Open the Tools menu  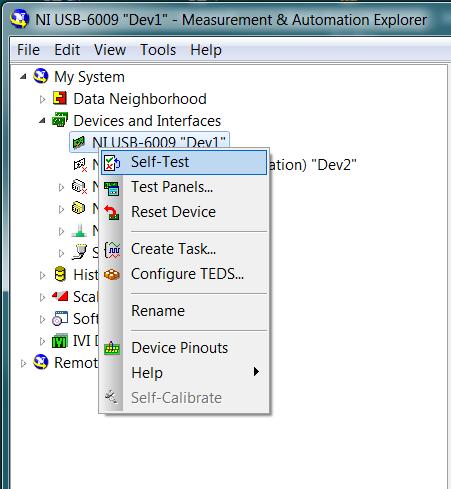158,50
